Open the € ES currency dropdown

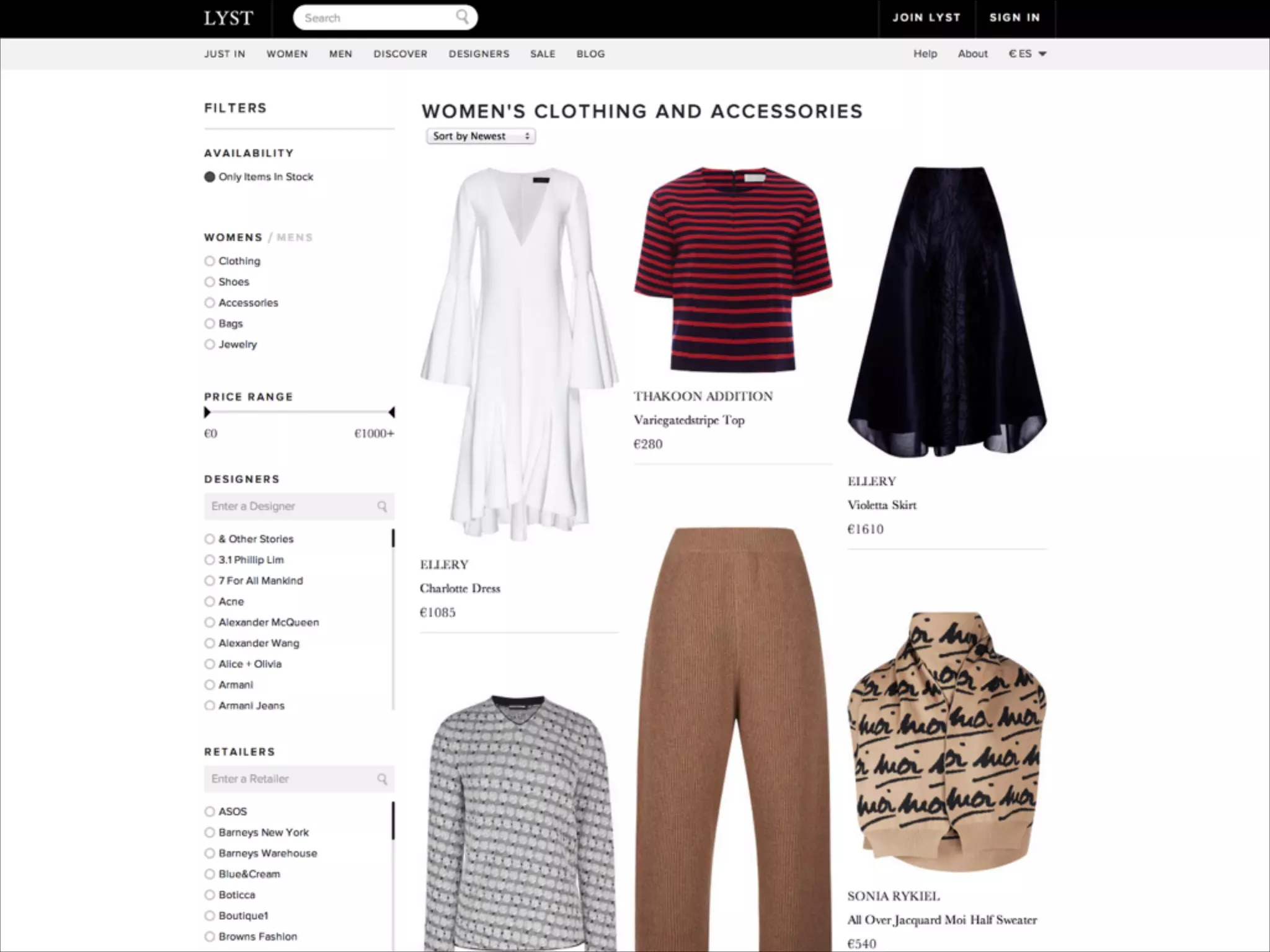(1028, 54)
